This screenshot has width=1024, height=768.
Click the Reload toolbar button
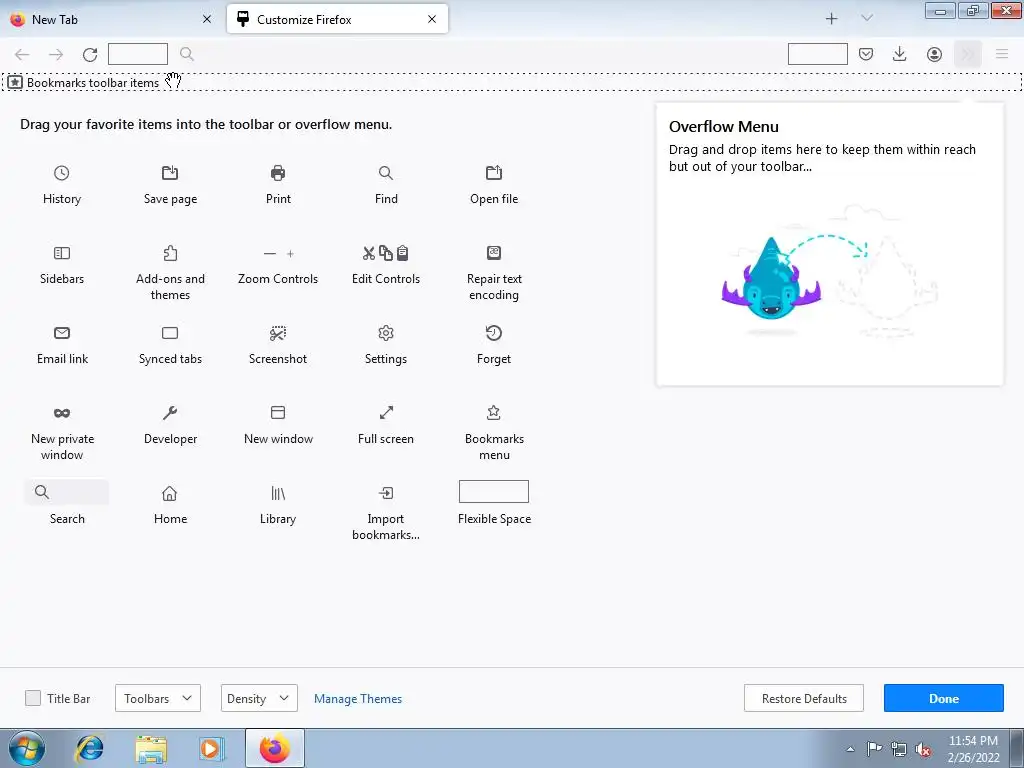[x=90, y=54]
